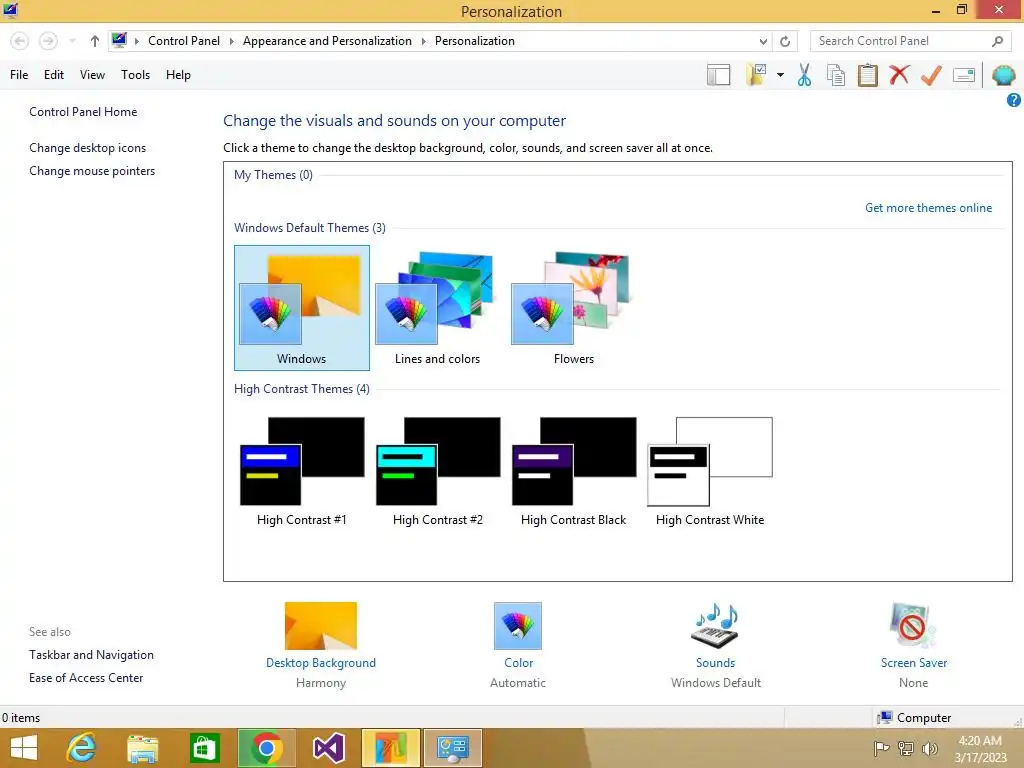This screenshot has width=1024, height=768.
Task: Select the Windows default theme
Action: point(302,308)
